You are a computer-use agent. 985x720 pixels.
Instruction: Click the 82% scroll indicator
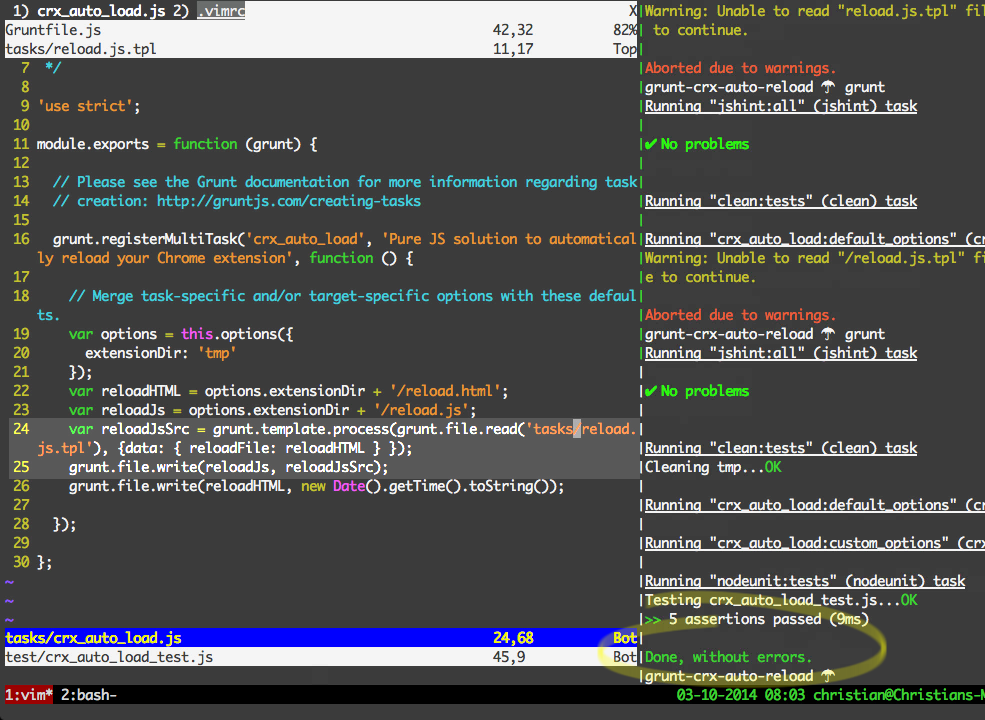[625, 30]
